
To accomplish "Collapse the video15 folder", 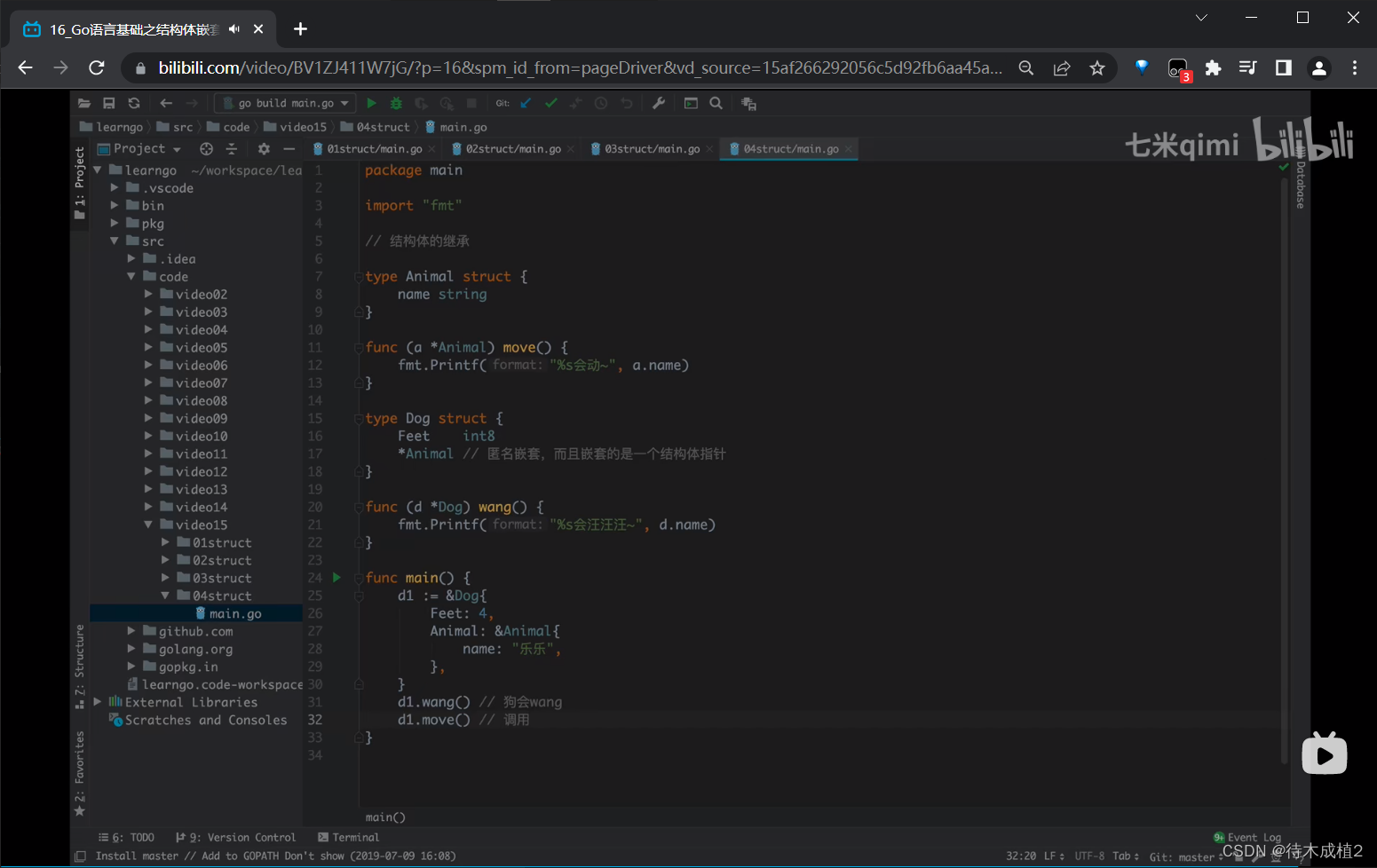I will (148, 525).
